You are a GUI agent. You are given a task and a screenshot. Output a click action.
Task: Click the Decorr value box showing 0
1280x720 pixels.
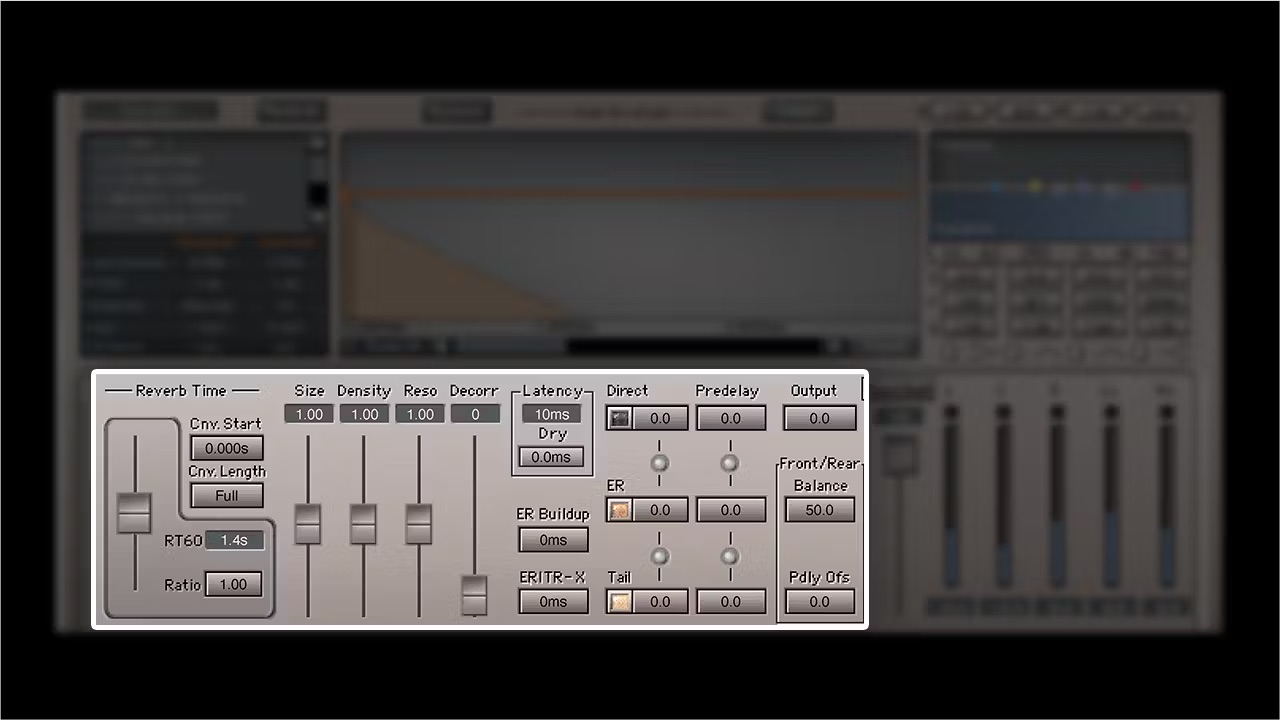pyautogui.click(x=475, y=414)
